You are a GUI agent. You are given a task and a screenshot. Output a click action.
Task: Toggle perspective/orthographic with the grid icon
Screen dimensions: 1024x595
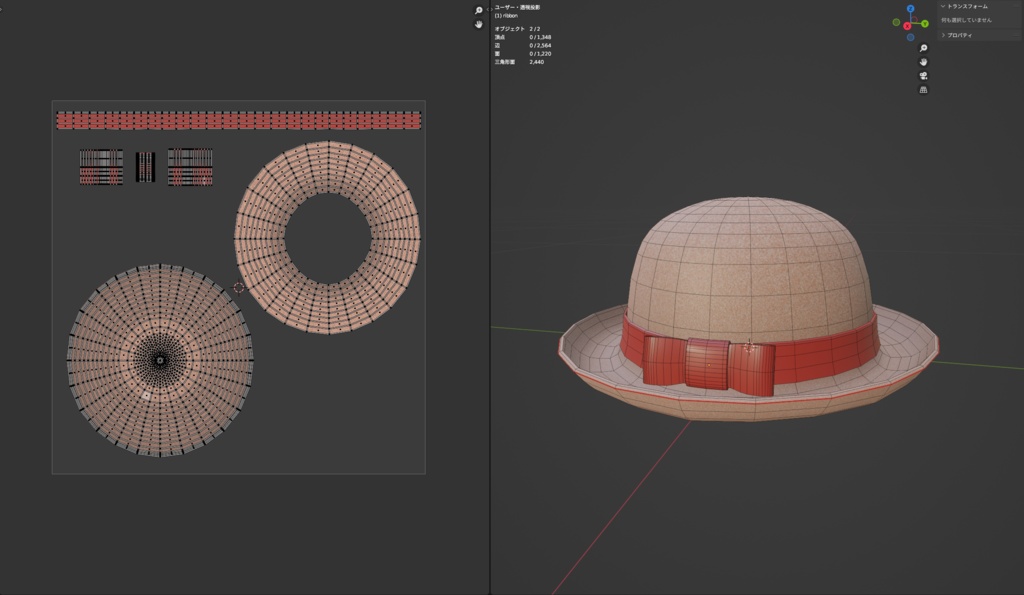click(923, 89)
